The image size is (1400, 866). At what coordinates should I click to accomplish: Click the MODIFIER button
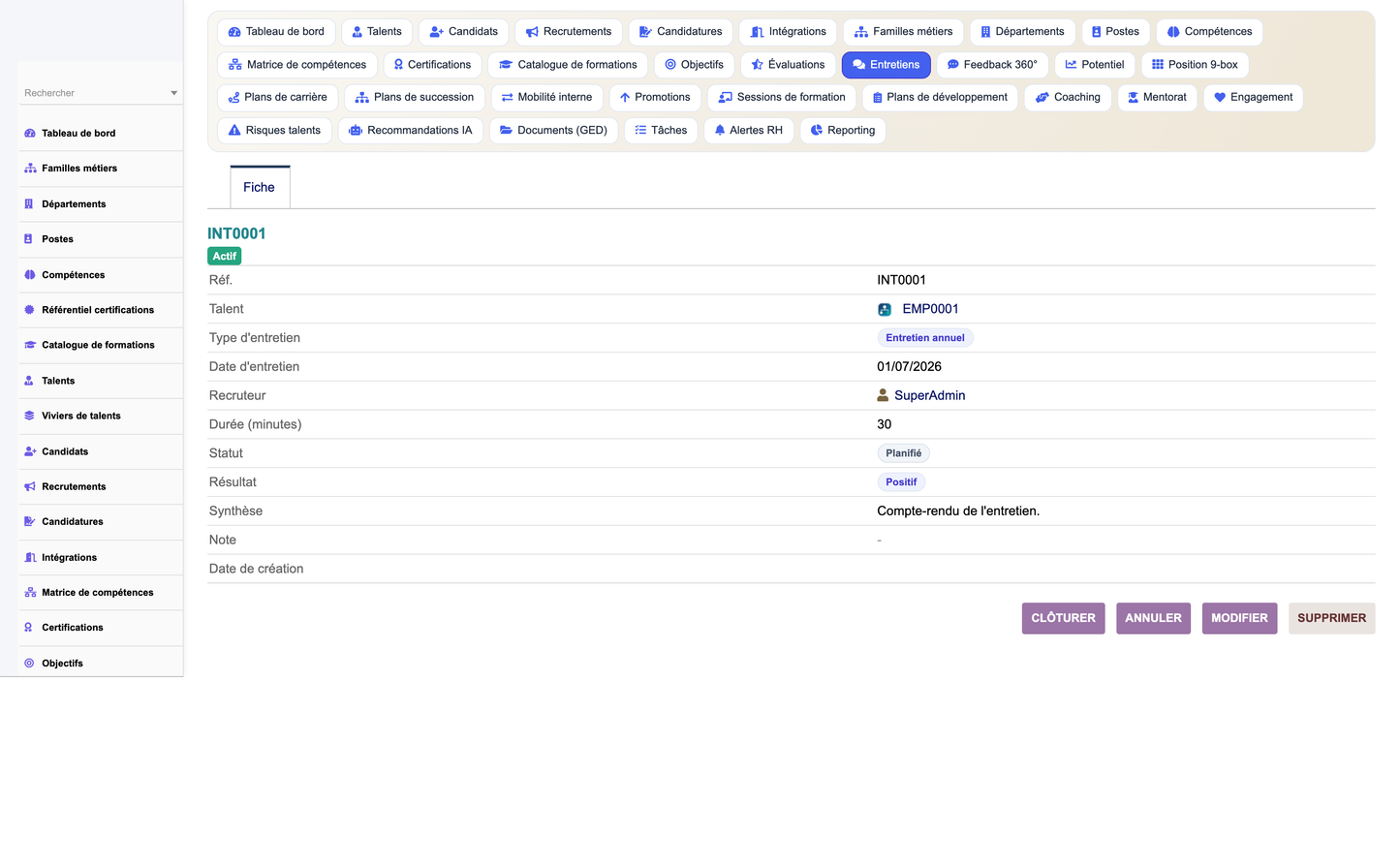[x=1239, y=618]
